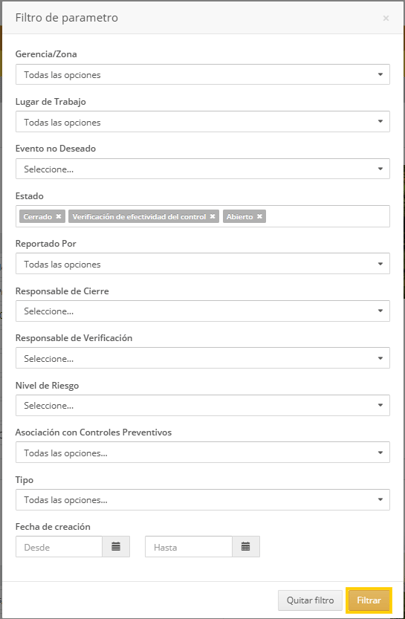This screenshot has width=405, height=619.
Task: Remove the Cerrado tag from Estado
Action: (58, 216)
